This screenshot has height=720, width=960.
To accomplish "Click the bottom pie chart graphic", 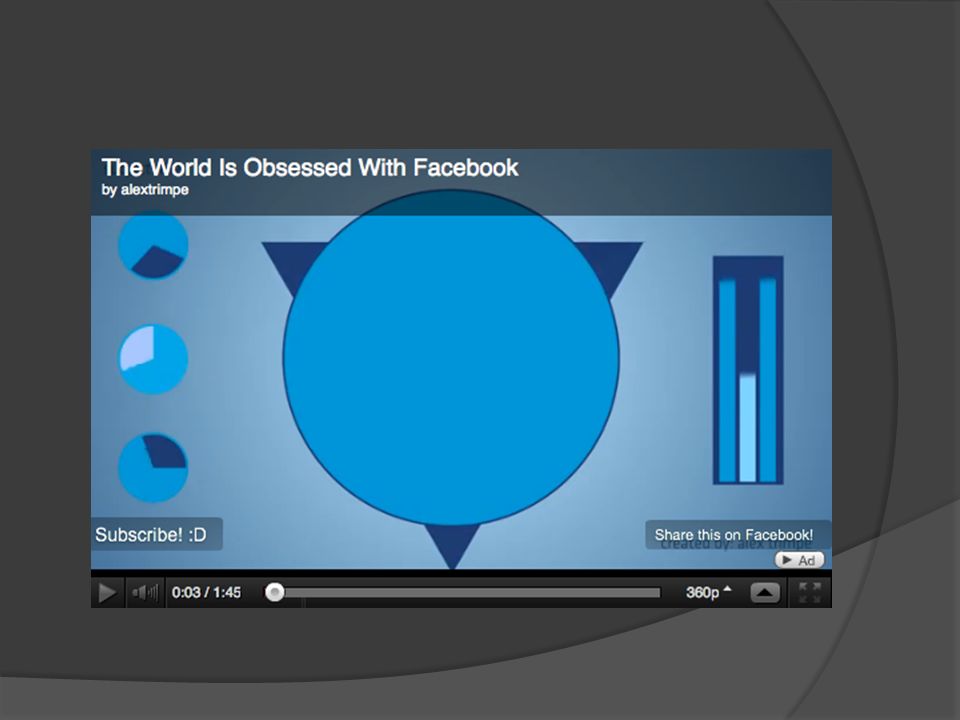I will (152, 468).
